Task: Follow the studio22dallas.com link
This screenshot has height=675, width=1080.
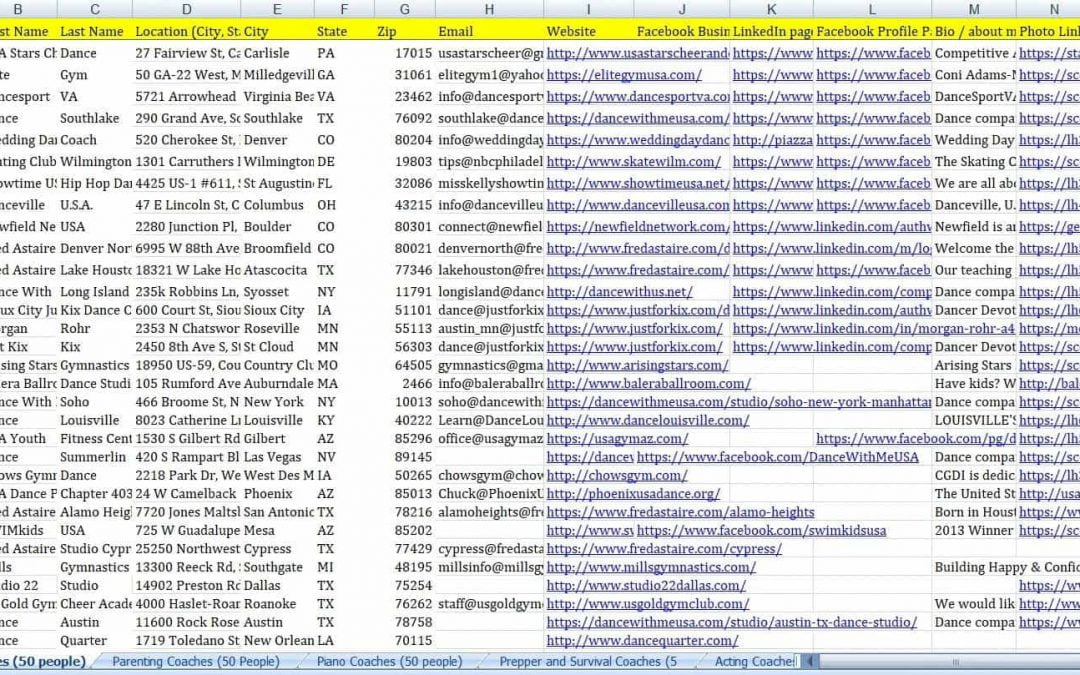Action: 646,585
